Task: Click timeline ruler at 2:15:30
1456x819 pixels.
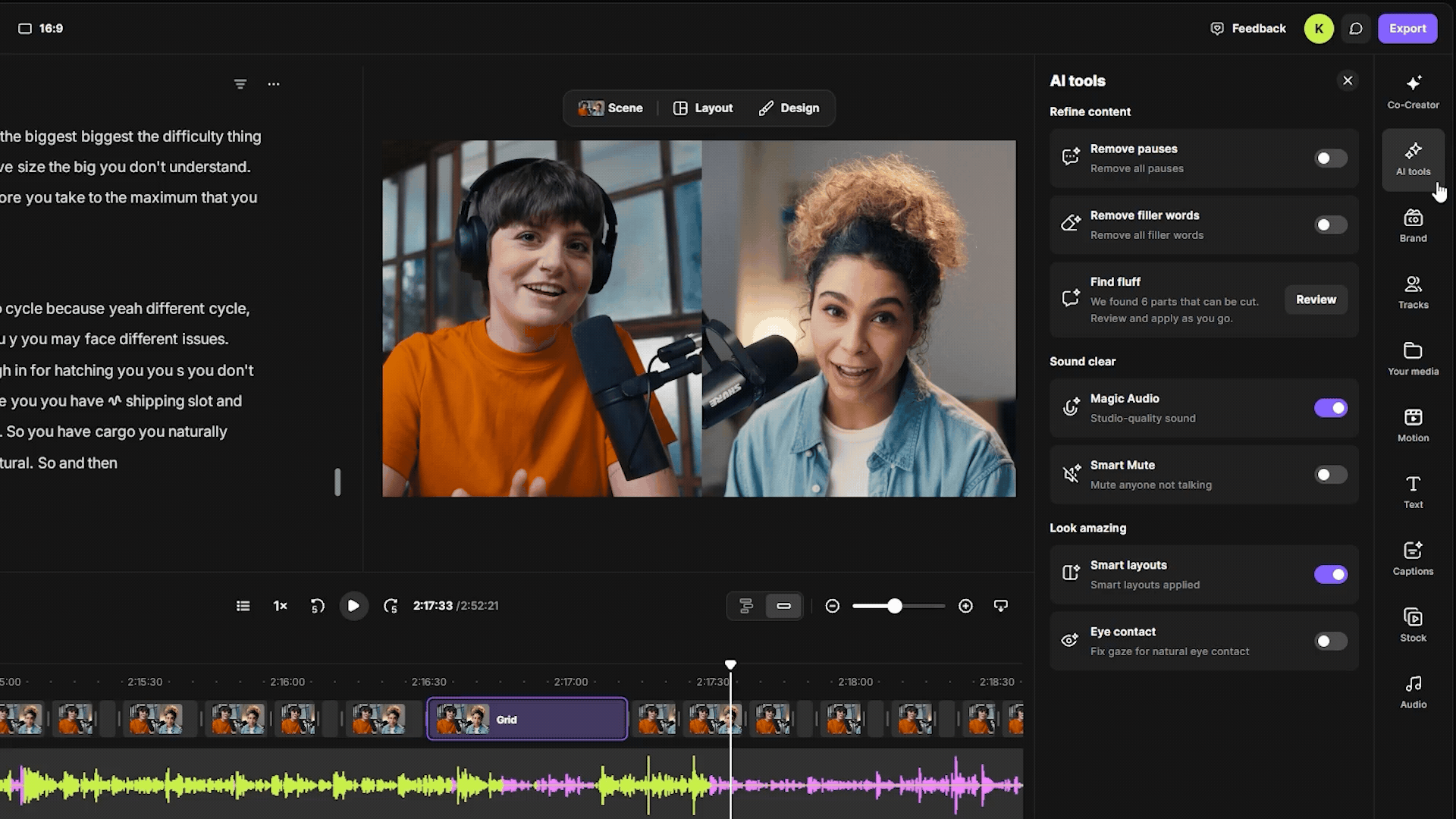Action: 145,682
